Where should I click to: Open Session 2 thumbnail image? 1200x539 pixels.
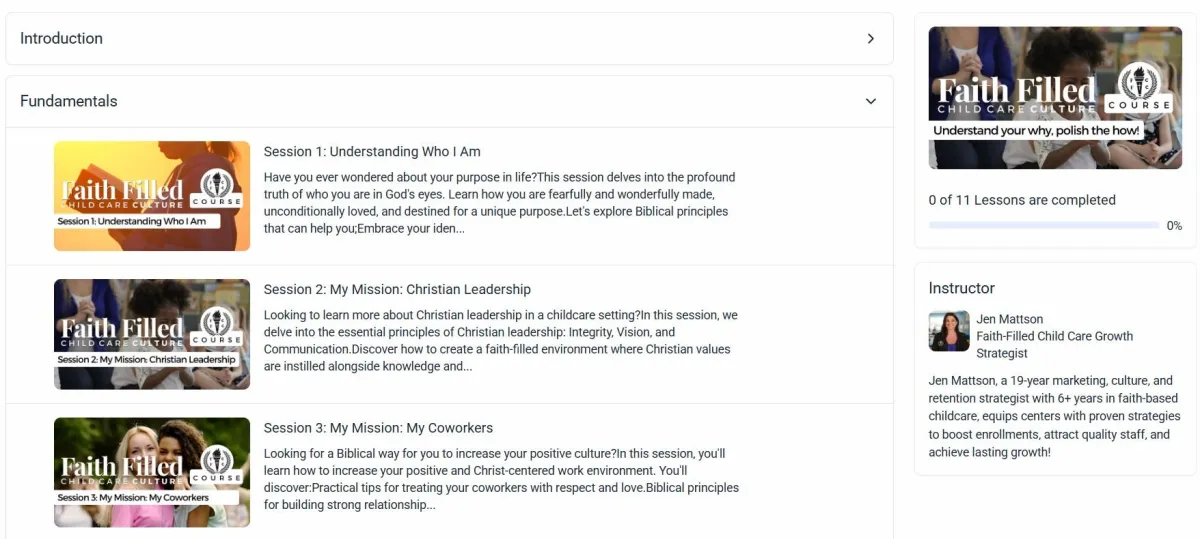click(152, 334)
